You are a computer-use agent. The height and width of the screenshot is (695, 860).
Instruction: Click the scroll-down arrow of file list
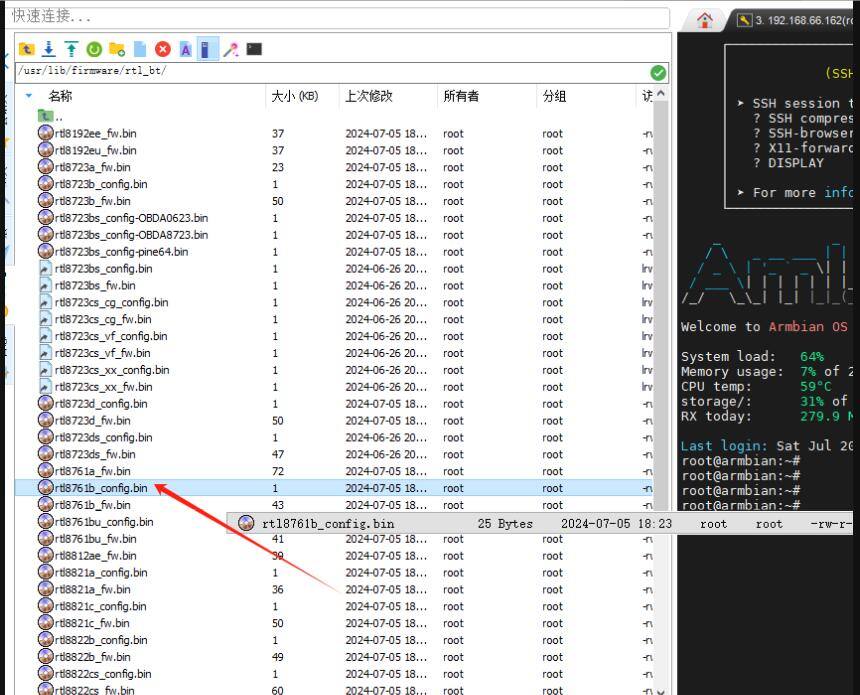click(661, 691)
